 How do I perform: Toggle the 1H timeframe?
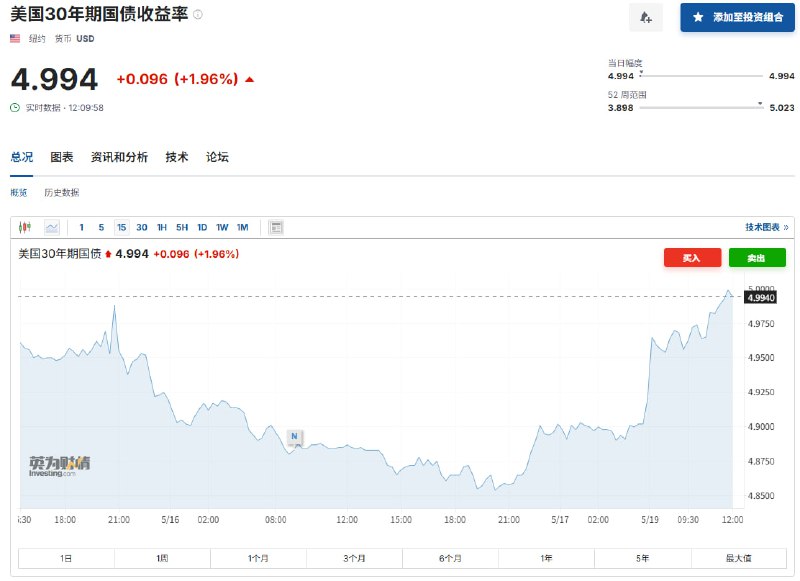click(159, 227)
